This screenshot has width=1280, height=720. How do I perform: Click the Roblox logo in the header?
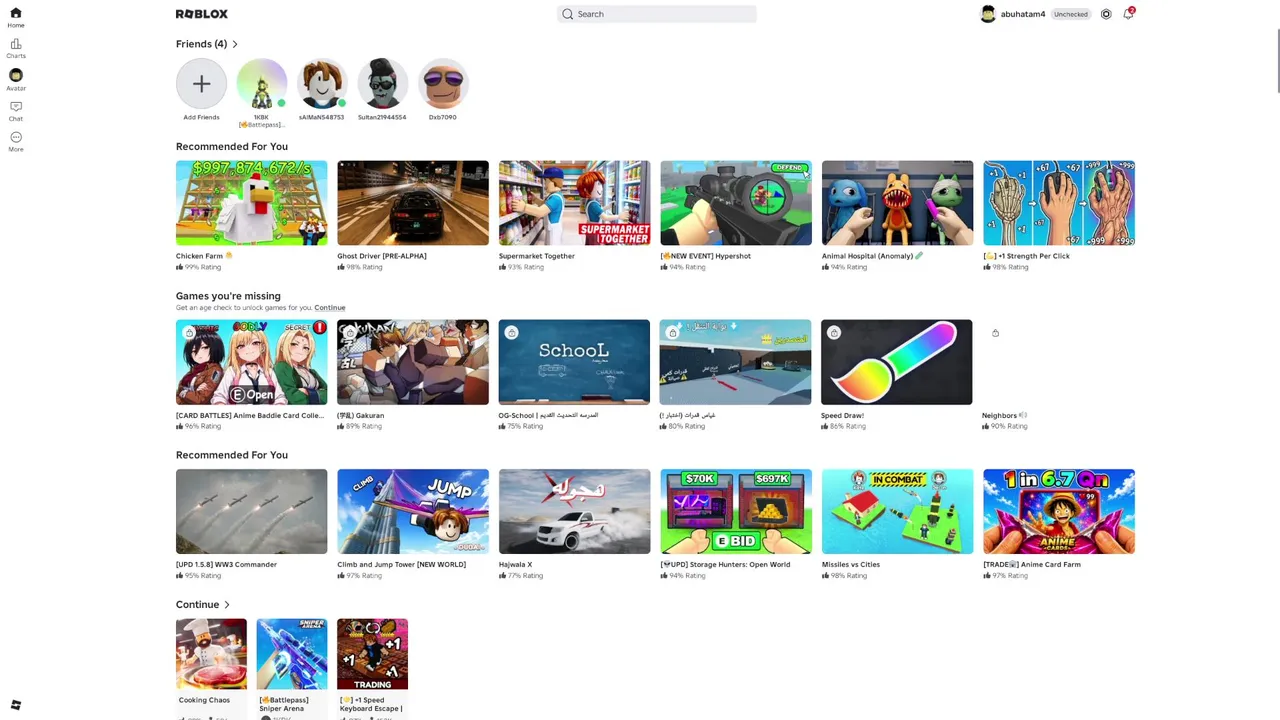[202, 14]
